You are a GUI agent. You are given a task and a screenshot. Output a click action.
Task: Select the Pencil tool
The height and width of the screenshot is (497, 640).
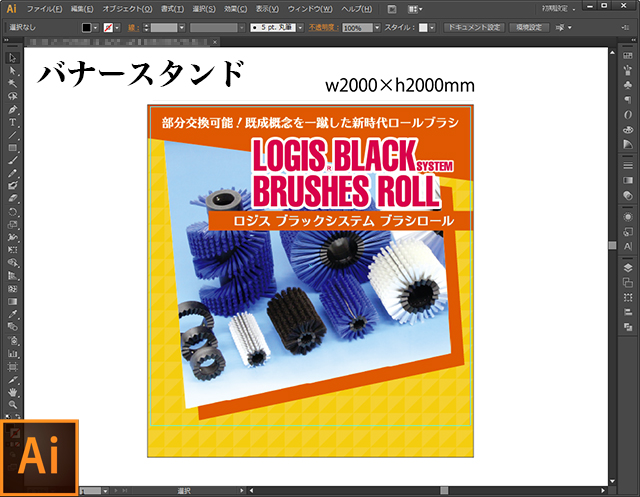12,173
